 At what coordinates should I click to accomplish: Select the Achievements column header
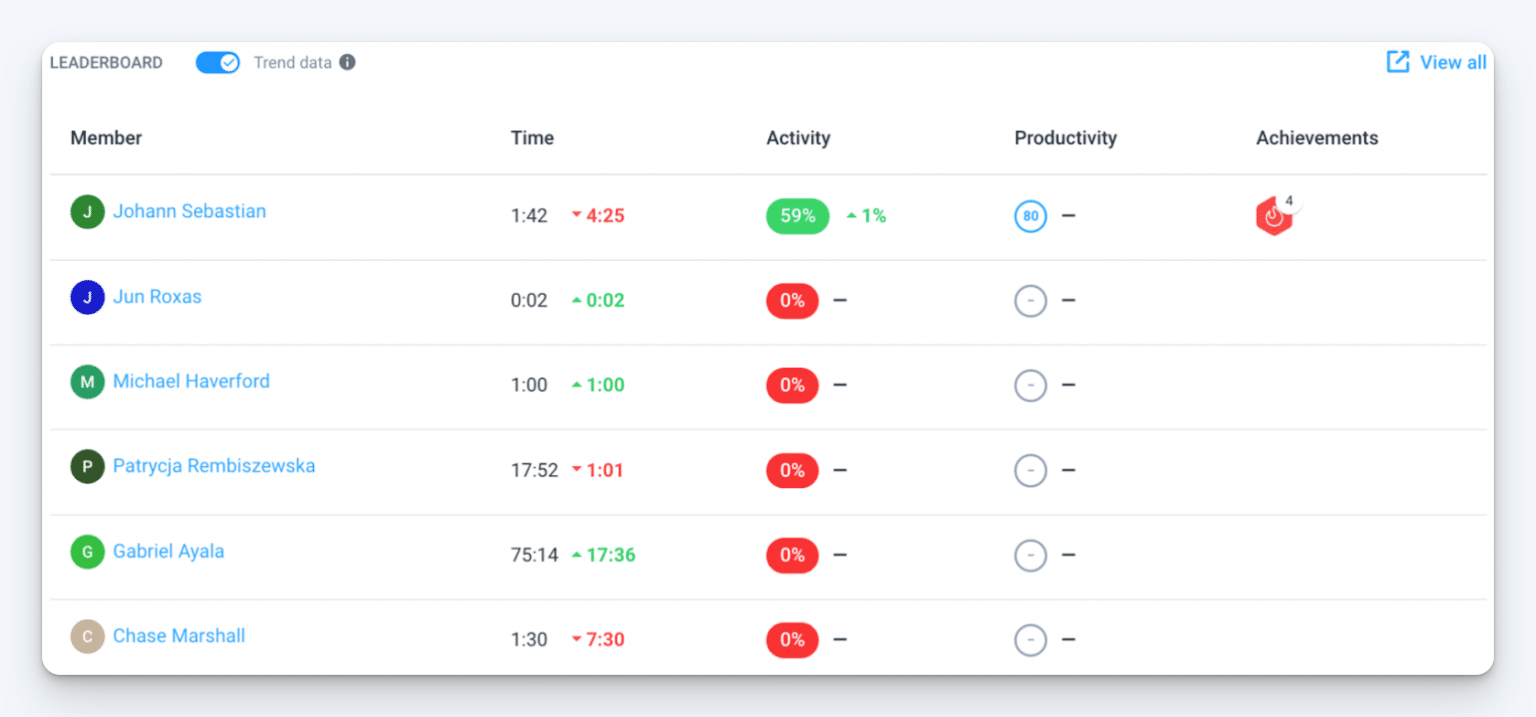(1317, 138)
